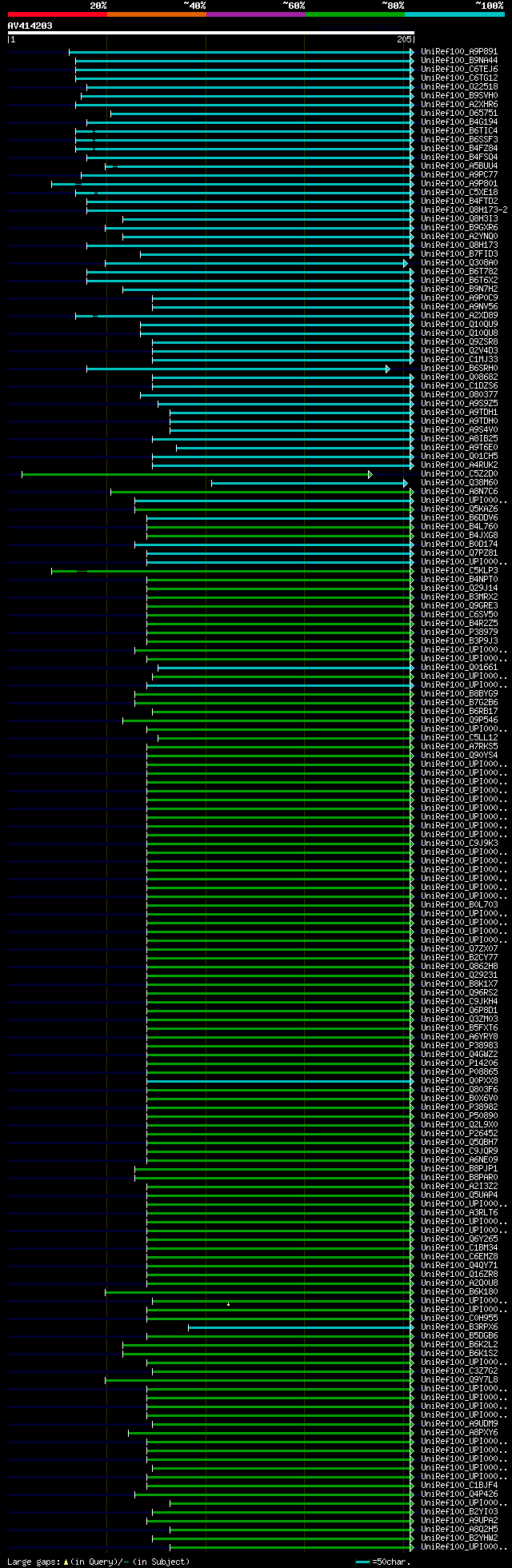Click the orange ~40% identity legend segment

click(157, 14)
